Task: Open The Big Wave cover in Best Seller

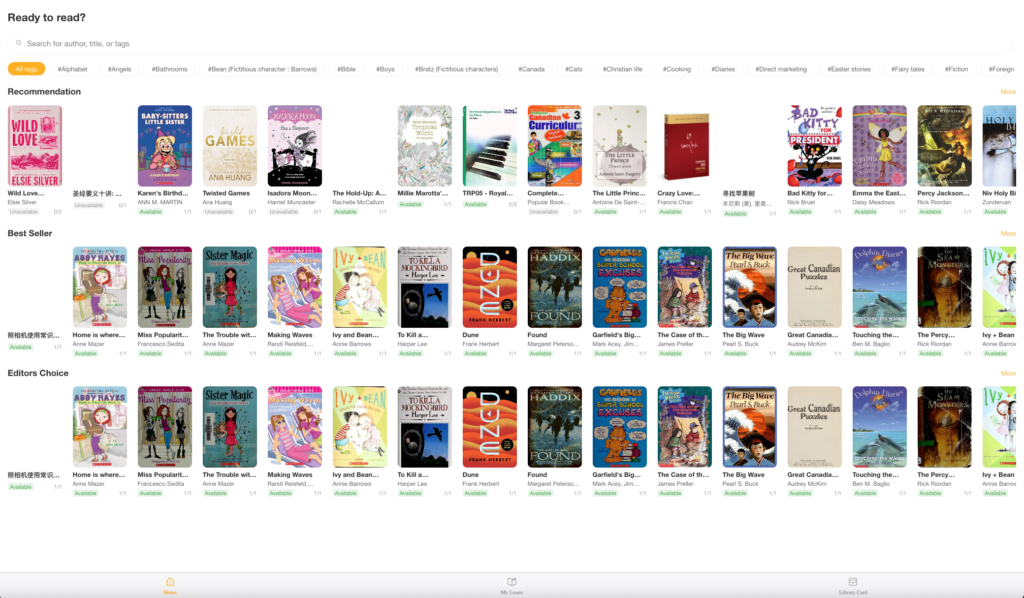Action: coord(750,287)
